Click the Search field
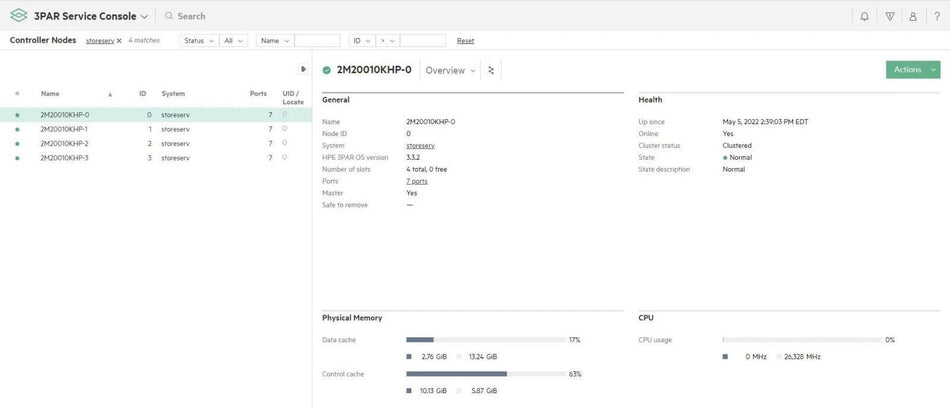Image resolution: width=950 pixels, height=408 pixels. click(300, 16)
